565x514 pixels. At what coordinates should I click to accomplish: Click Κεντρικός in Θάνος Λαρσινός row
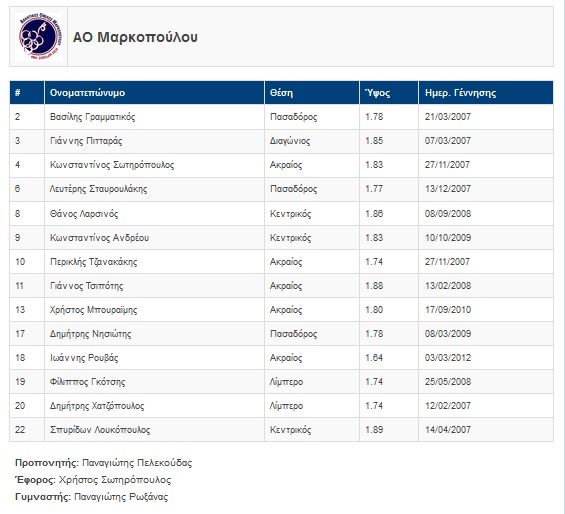point(290,214)
